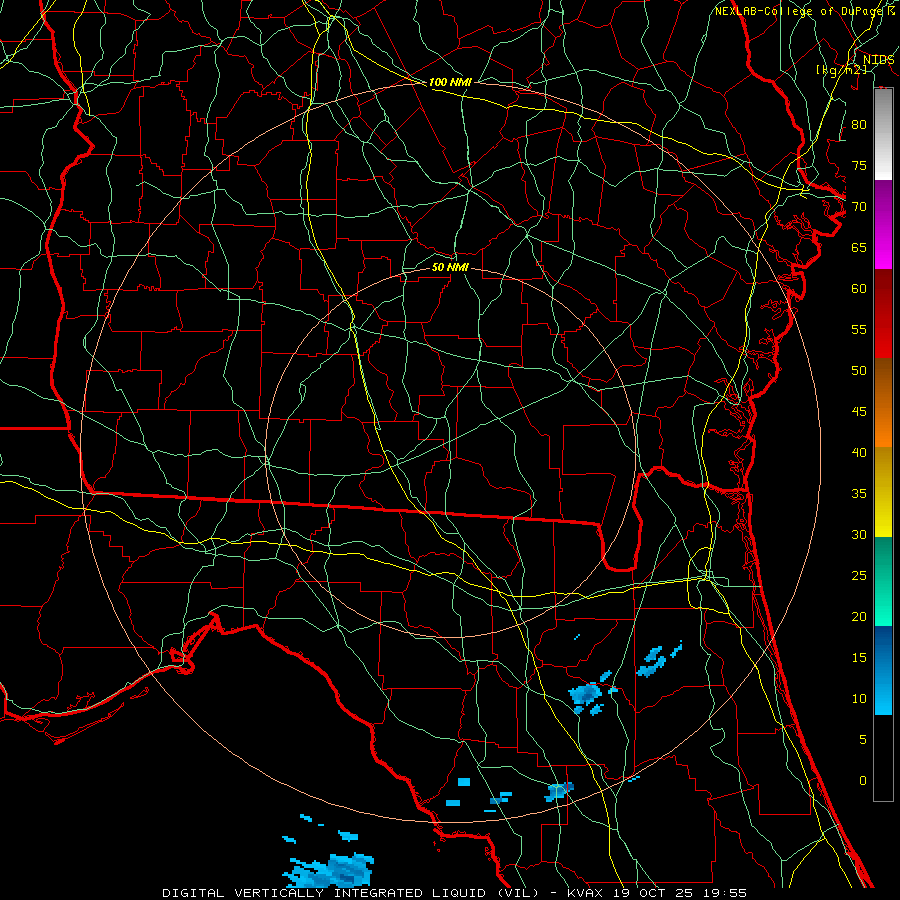Select the 40 value on the VIL scale
The width and height of the screenshot is (900, 900).
(859, 453)
